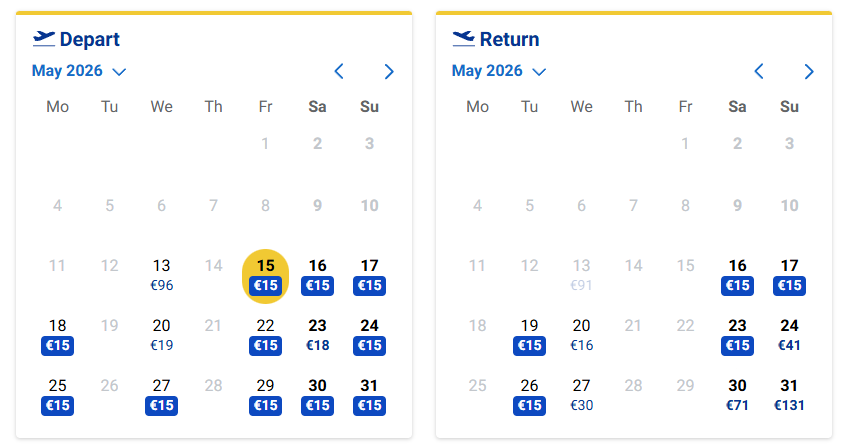Click the Return airplane landing icon
This screenshot has height=447, width=842.
(x=463, y=39)
